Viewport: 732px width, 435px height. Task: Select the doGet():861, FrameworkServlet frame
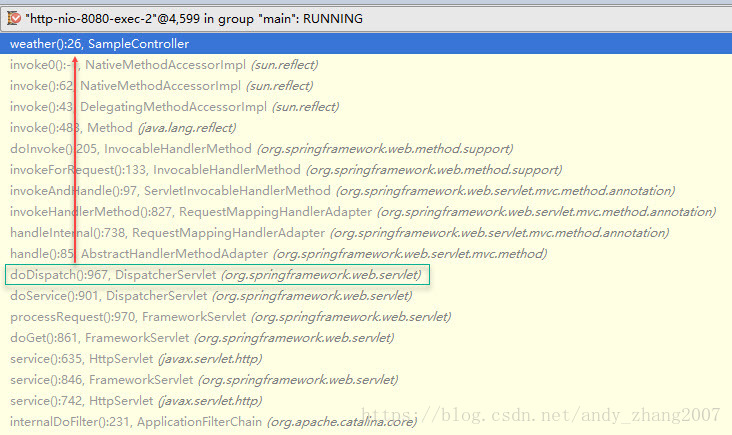coord(366,338)
